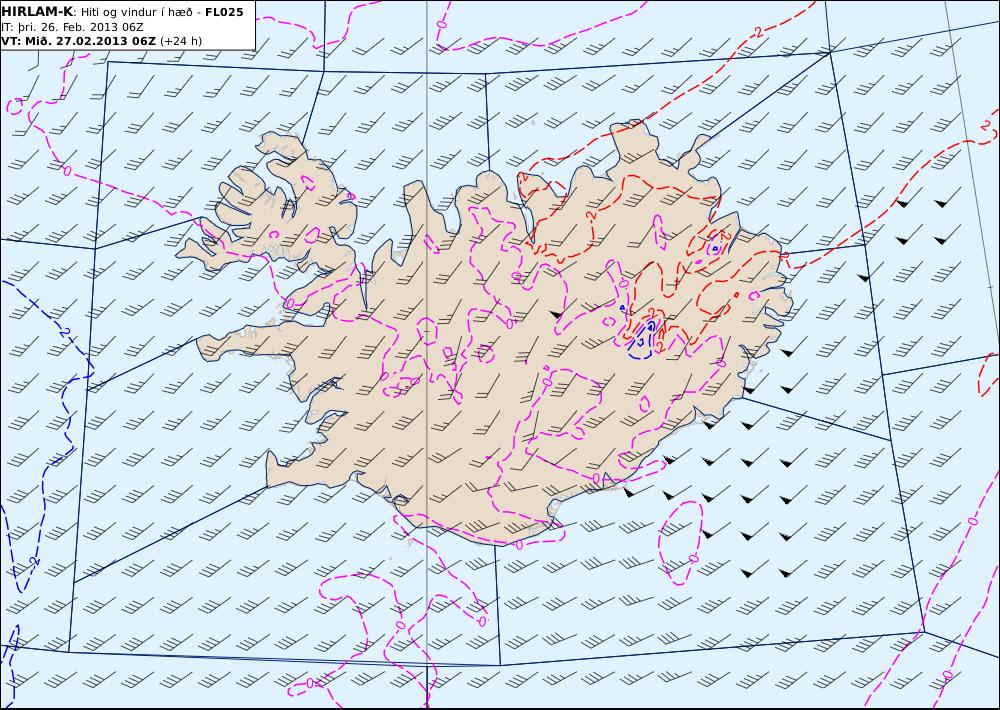The image size is (1000, 710).
Task: Click the "(+24 h)" forecast offset text
Action: tap(180, 41)
